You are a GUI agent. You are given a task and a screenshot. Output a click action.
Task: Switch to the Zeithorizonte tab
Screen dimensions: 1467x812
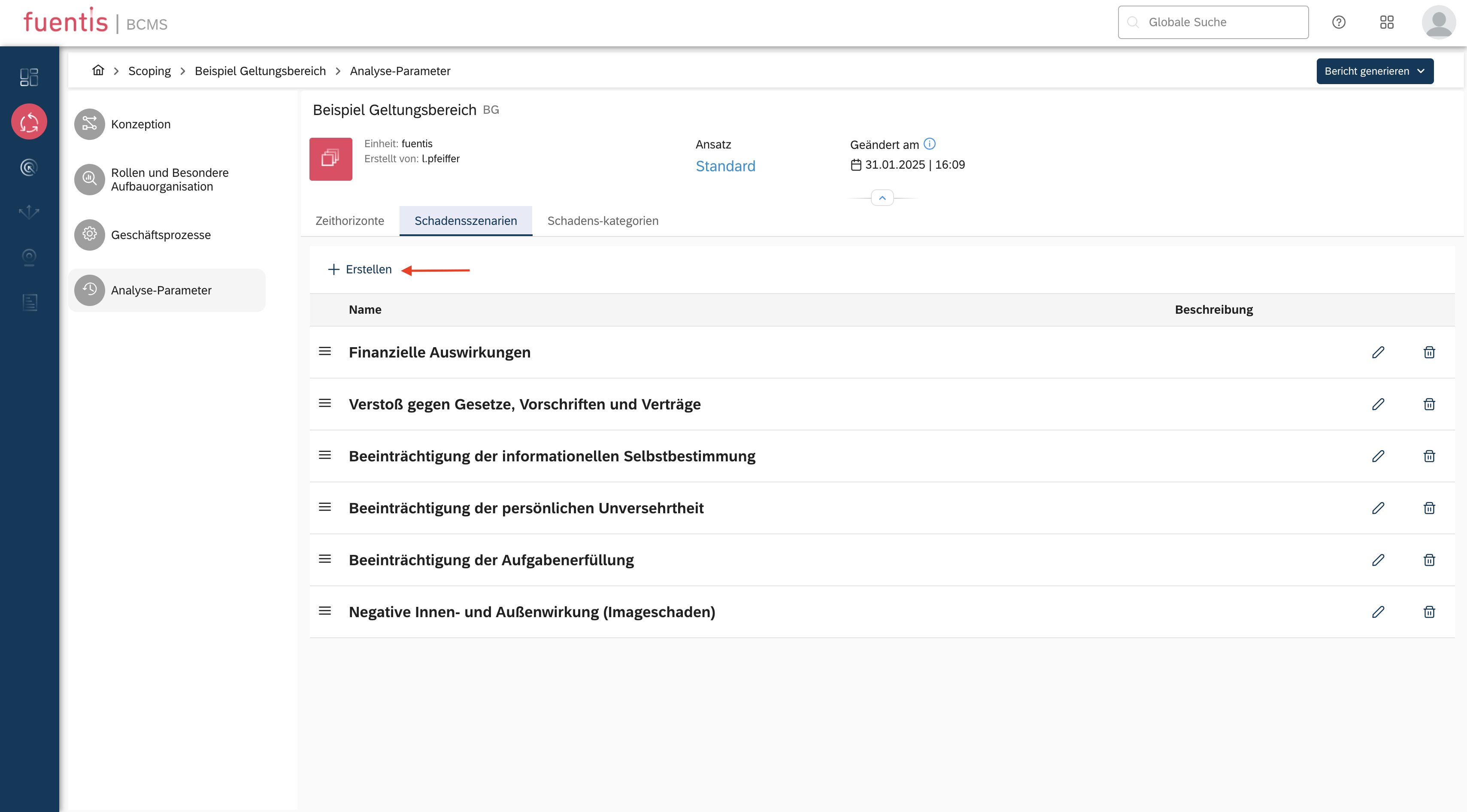[x=350, y=221]
